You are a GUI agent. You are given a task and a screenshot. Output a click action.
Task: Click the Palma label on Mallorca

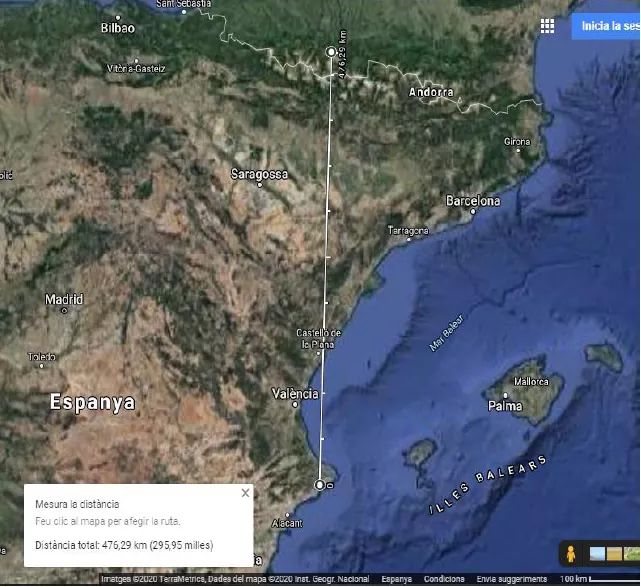(x=505, y=406)
